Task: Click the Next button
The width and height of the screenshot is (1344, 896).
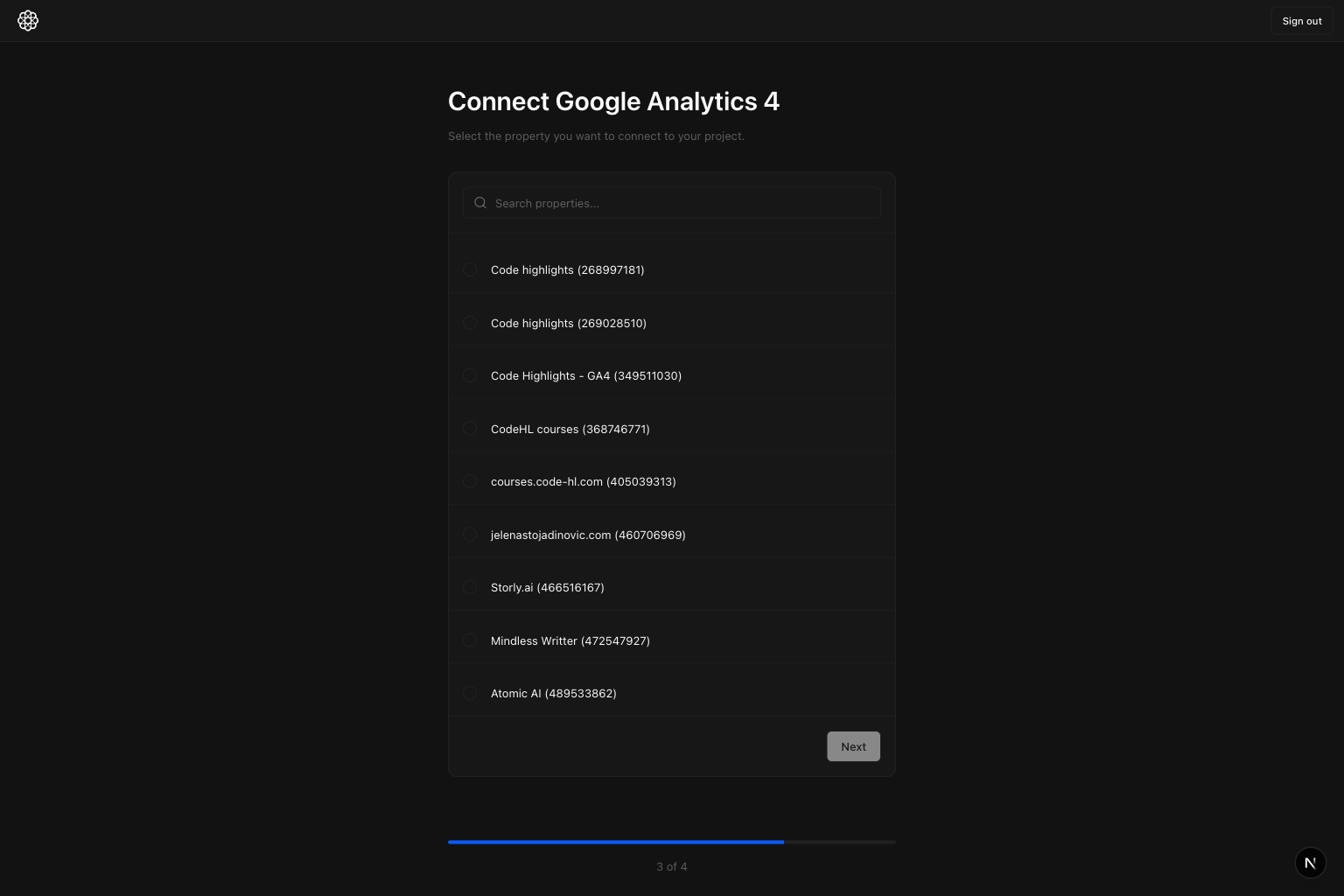Action: click(853, 746)
